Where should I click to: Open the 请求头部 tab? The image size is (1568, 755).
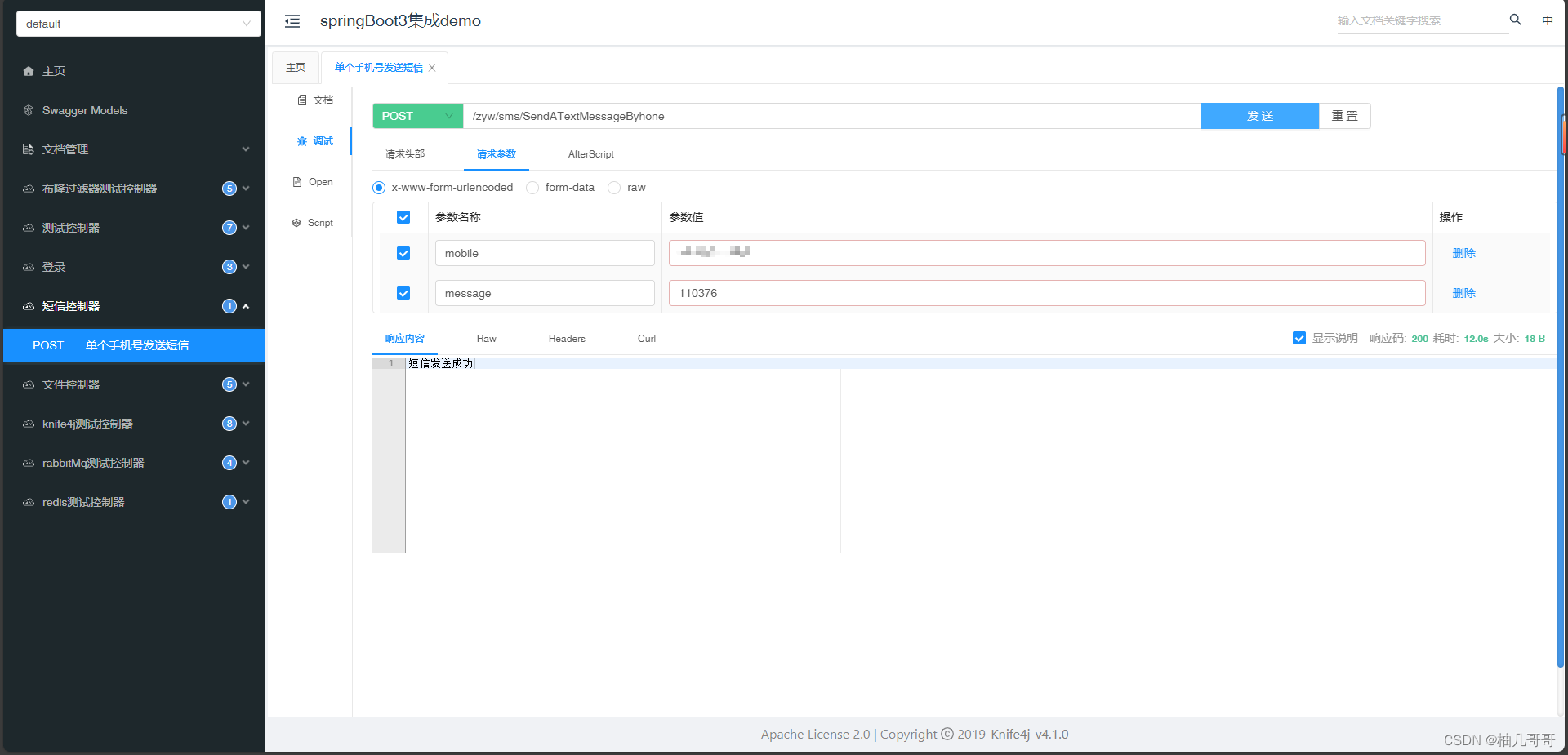point(405,154)
